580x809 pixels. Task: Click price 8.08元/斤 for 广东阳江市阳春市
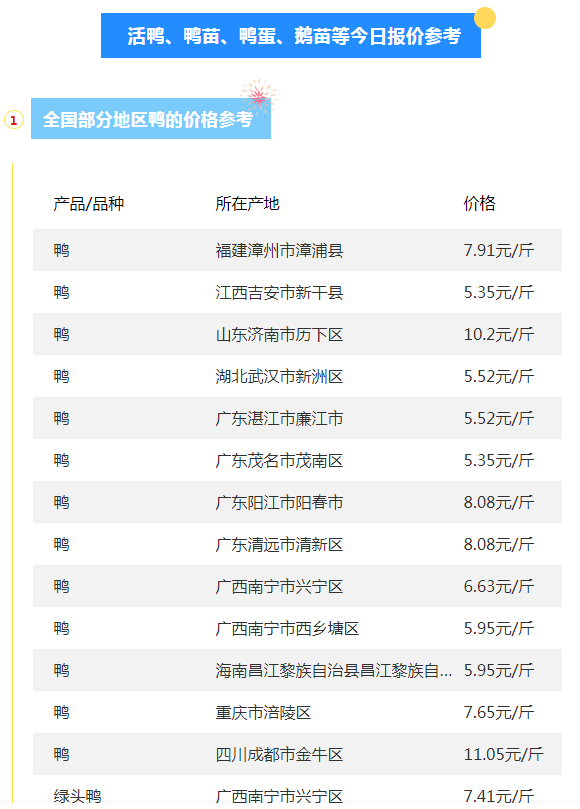pyautogui.click(x=498, y=502)
